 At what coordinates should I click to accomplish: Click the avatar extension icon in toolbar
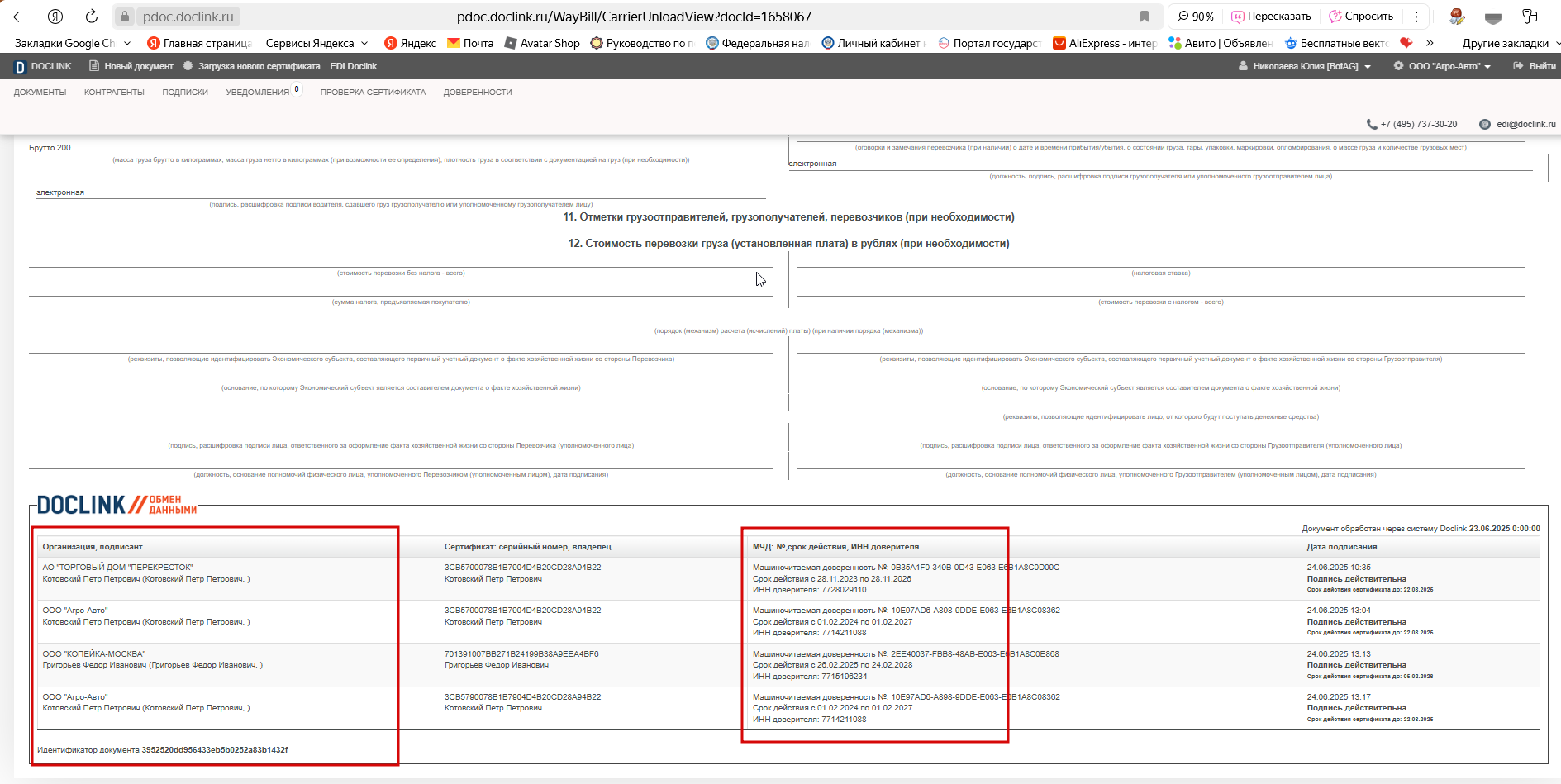point(1457,17)
